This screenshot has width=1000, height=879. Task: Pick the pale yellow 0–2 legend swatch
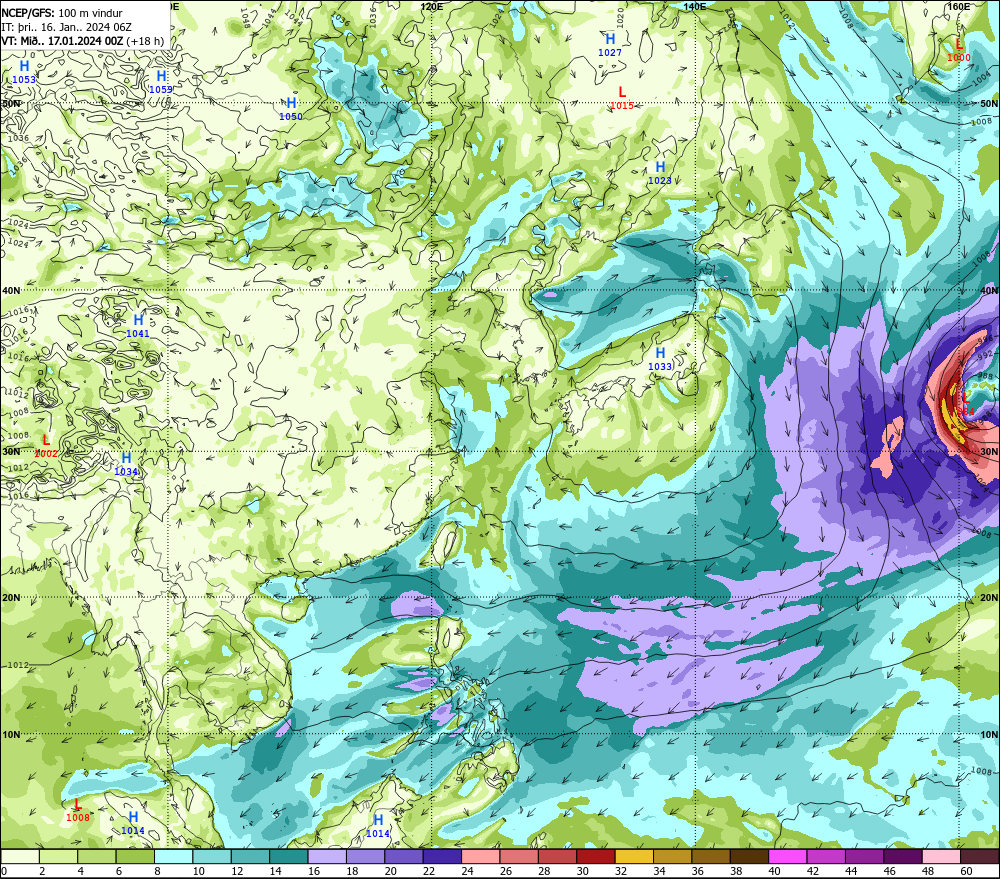(20, 856)
